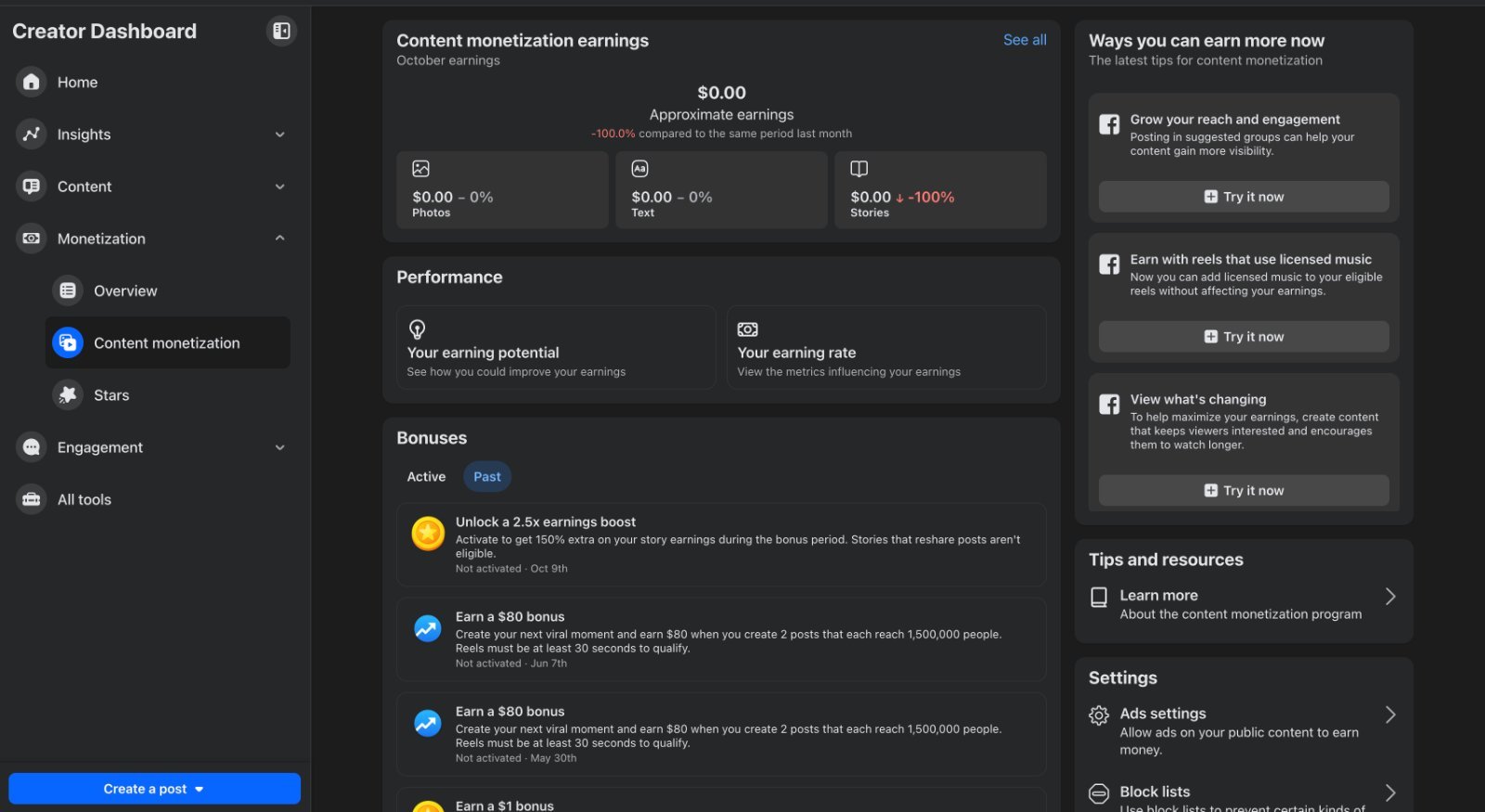Try it now for View what's changing
This screenshot has height=812, width=1485.
(x=1244, y=491)
